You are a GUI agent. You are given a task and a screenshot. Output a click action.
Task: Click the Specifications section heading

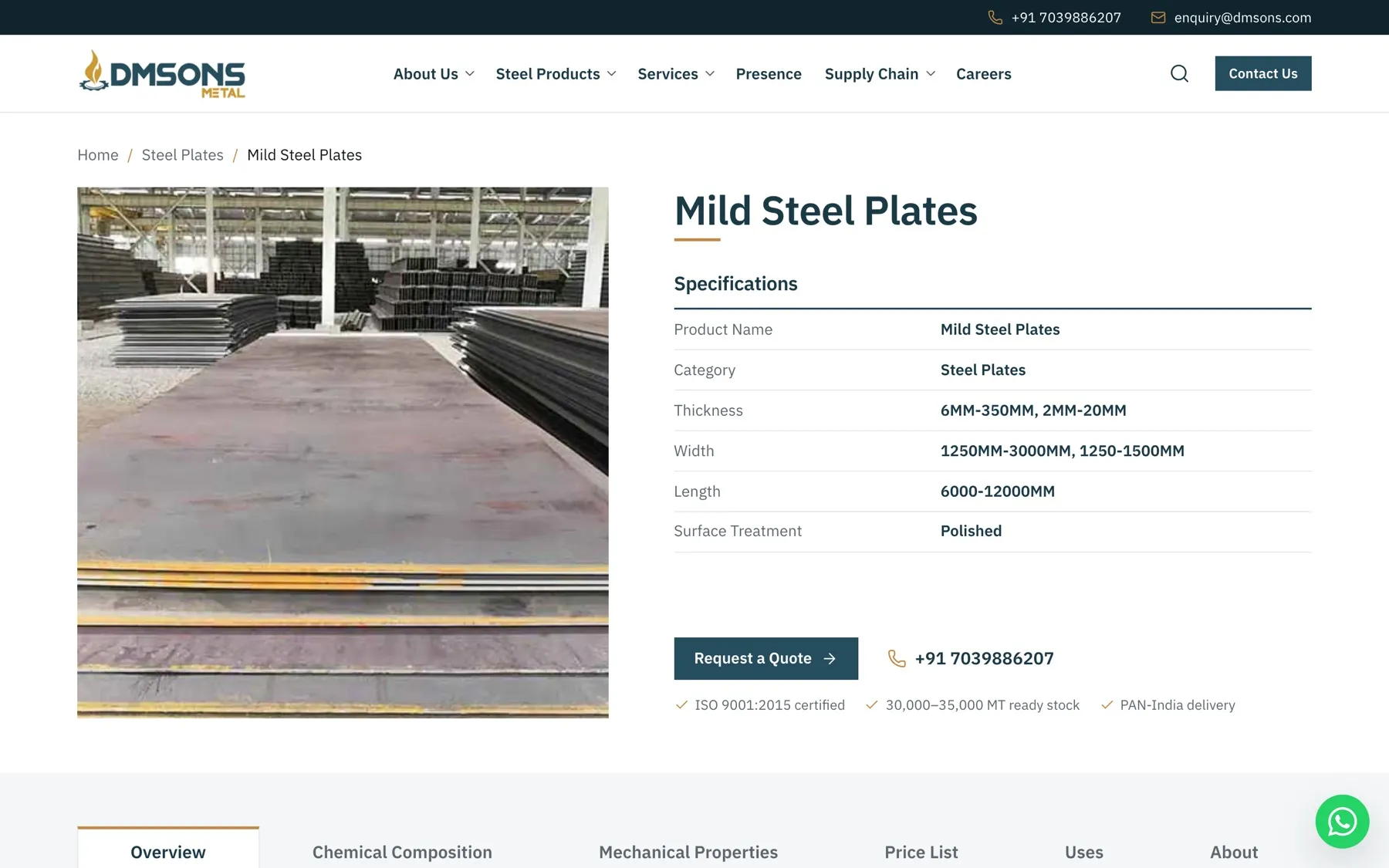click(x=735, y=284)
